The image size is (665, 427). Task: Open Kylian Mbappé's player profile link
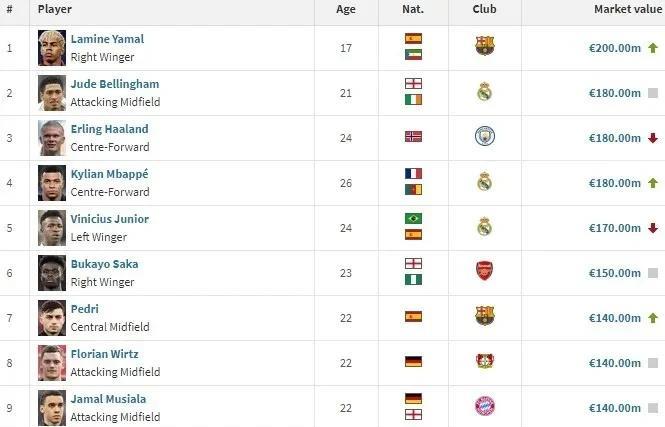tap(109, 174)
